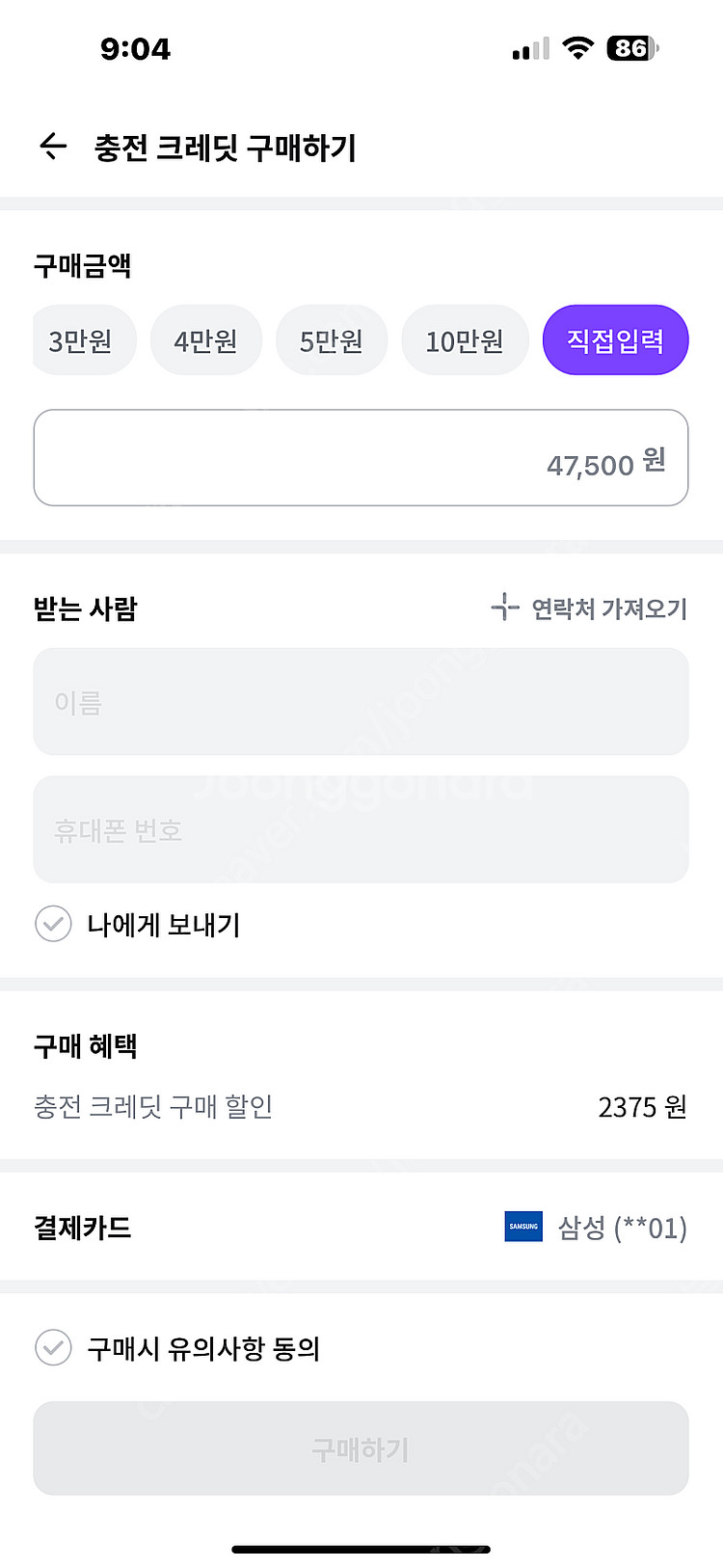Tap the battery indicator icon
Image resolution: width=723 pixels, height=1568 pixels.
click(x=632, y=48)
